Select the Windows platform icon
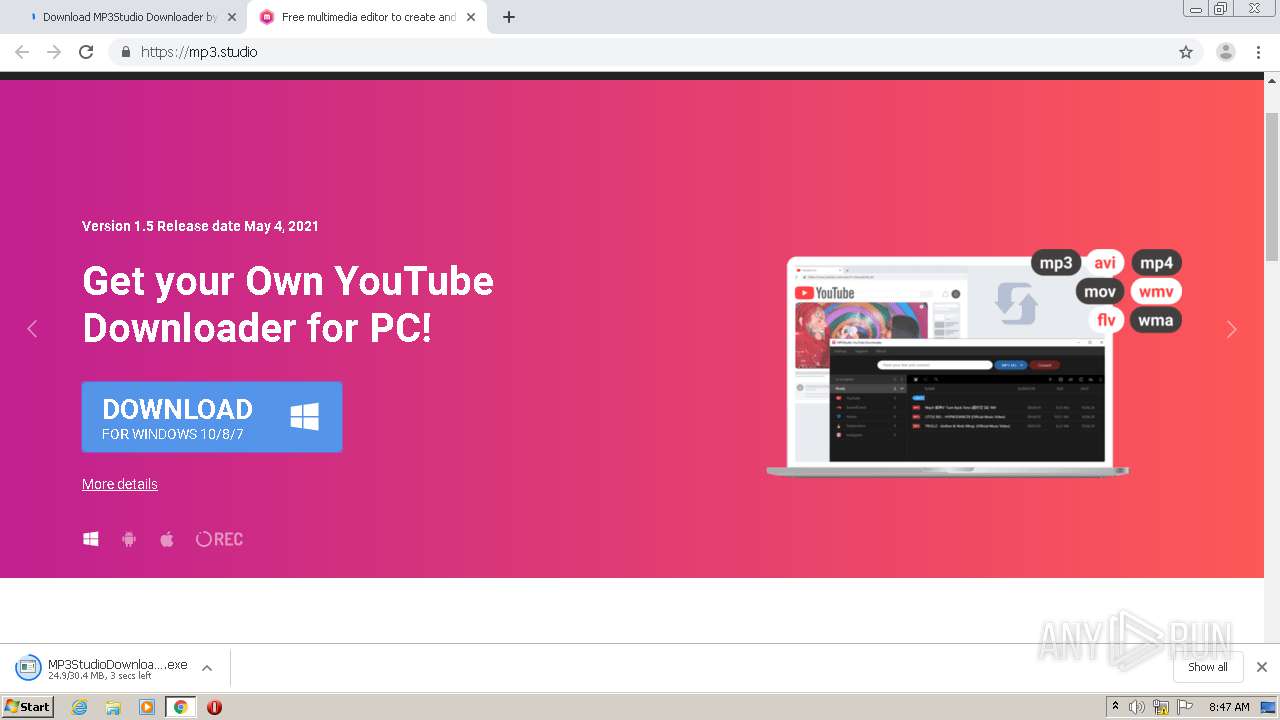 91,539
